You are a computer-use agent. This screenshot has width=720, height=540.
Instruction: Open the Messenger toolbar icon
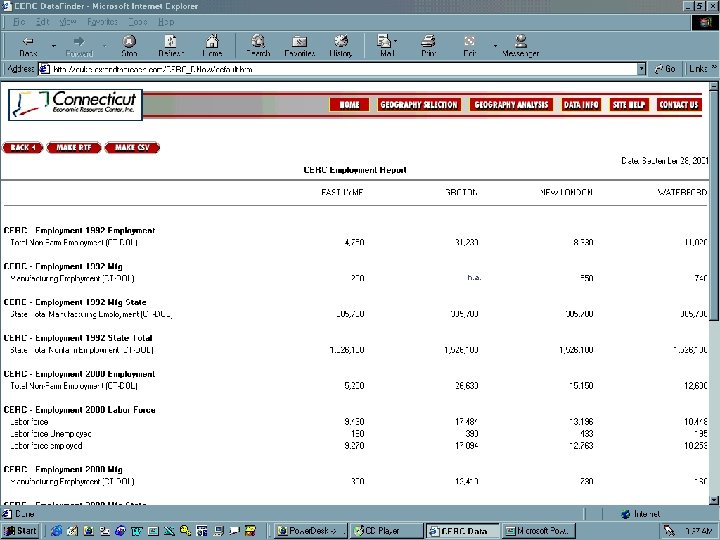(x=520, y=46)
